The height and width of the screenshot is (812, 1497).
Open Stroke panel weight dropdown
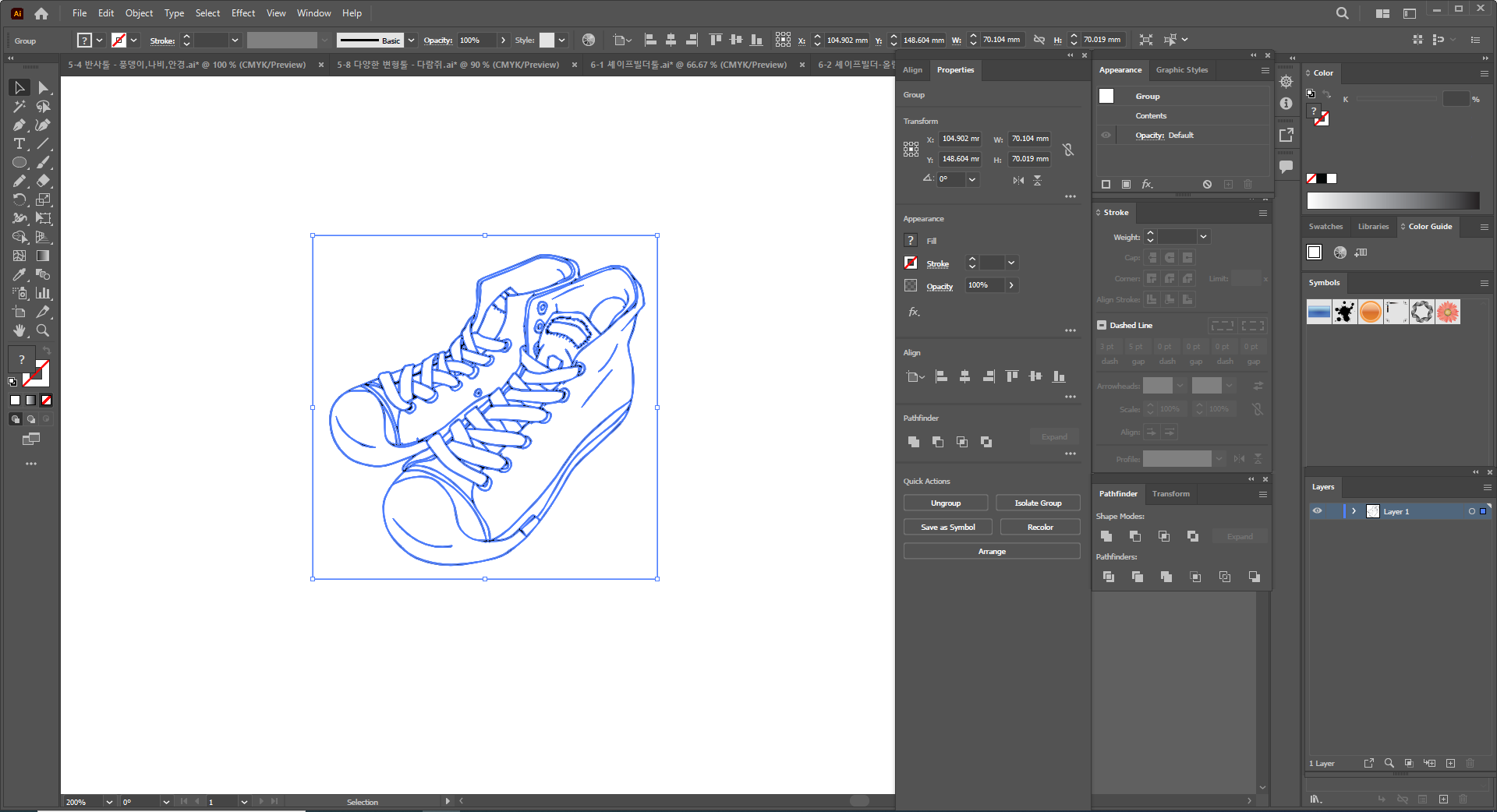coord(1203,236)
